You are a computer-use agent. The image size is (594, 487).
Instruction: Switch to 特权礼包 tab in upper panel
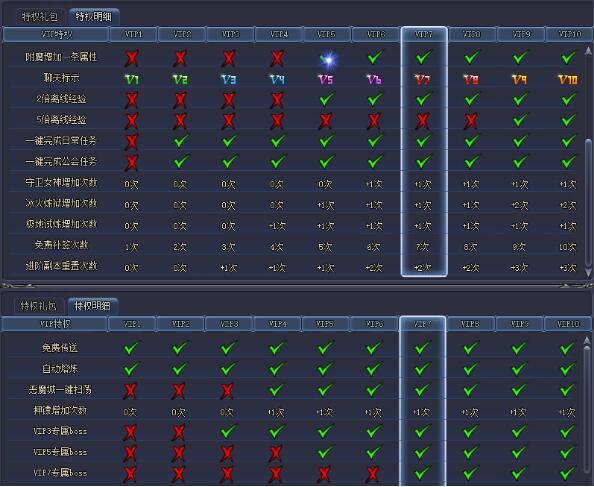point(40,17)
